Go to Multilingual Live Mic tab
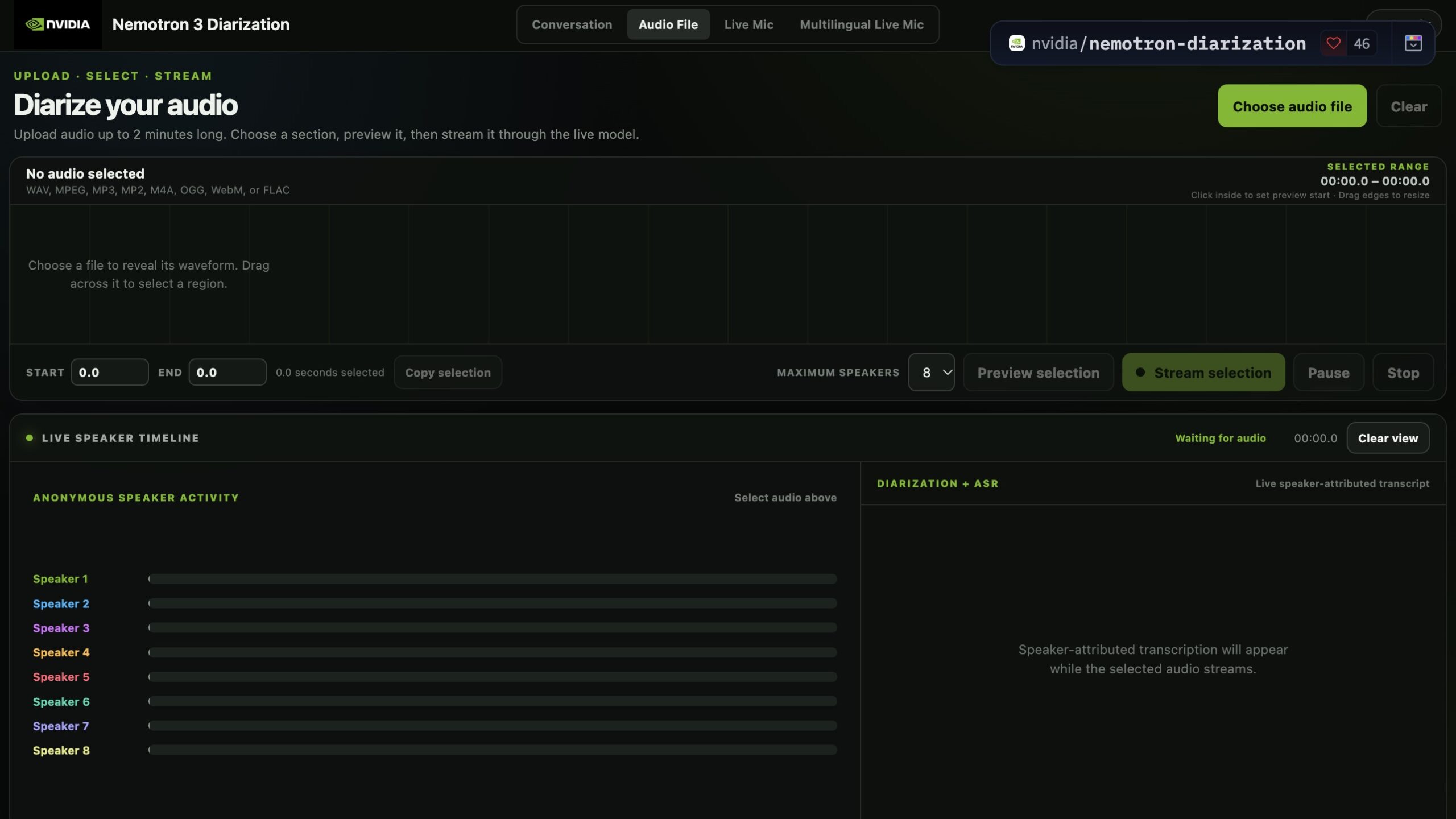 click(x=861, y=24)
